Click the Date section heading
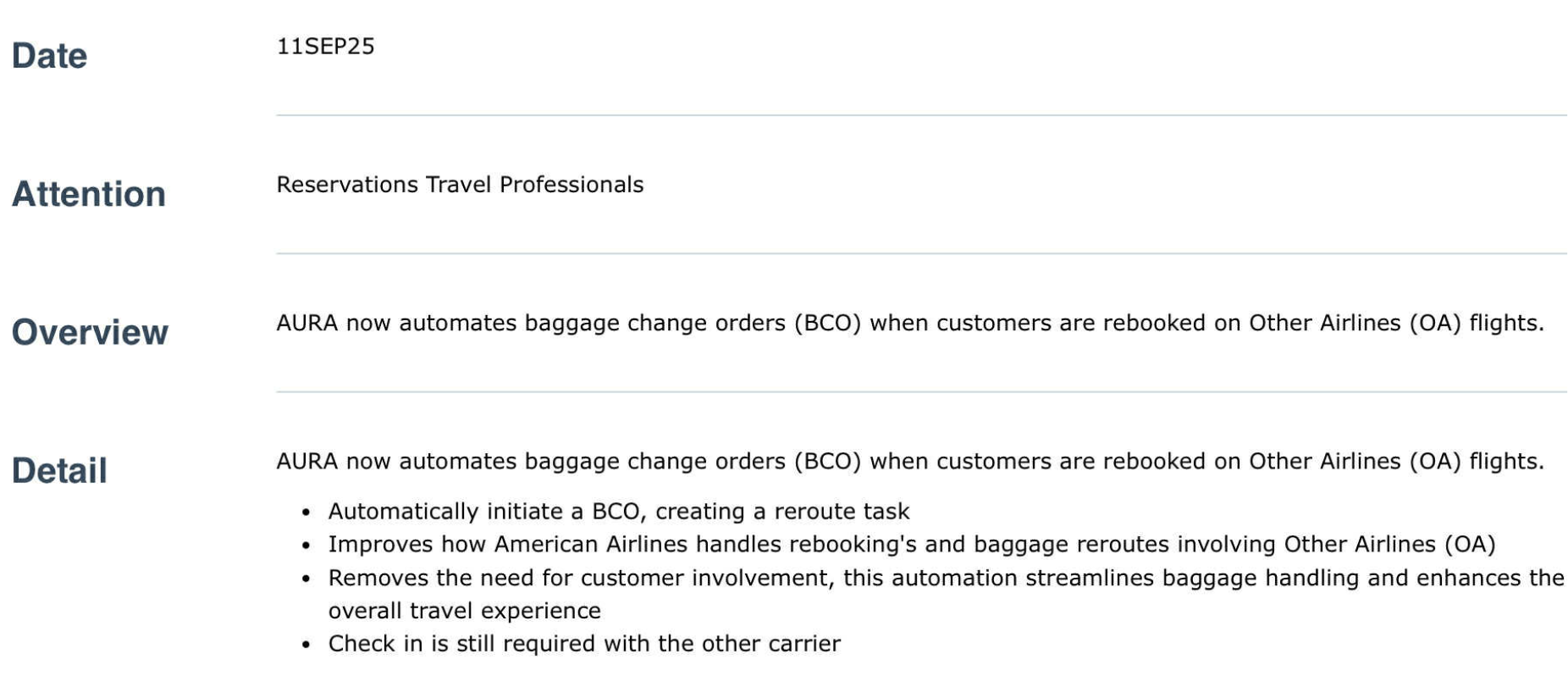The height and width of the screenshot is (676, 1568). coord(49,56)
